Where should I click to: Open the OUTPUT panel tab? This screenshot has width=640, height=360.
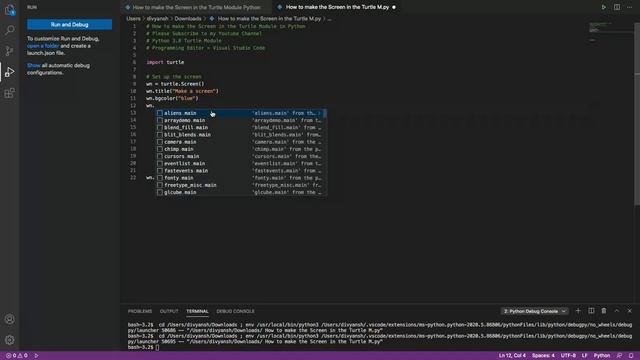click(169, 311)
